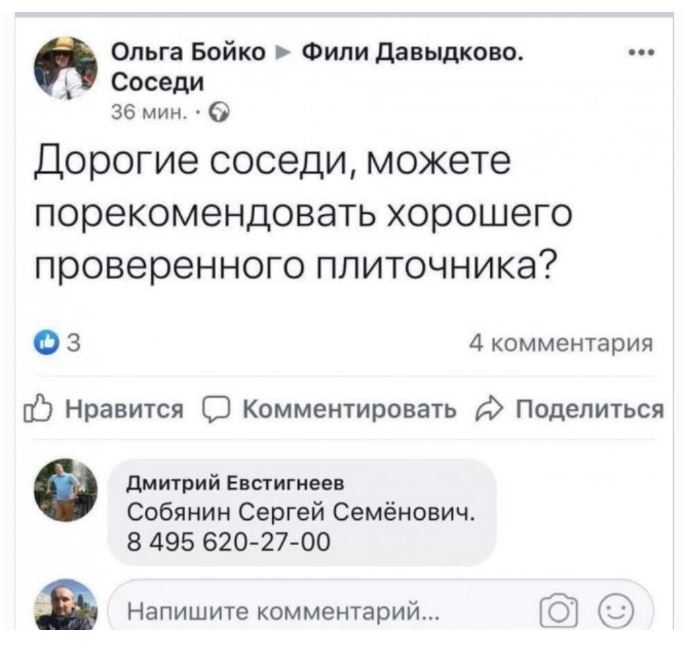Click Дмитрий Евстигнеев's comment avatar

[66, 490]
